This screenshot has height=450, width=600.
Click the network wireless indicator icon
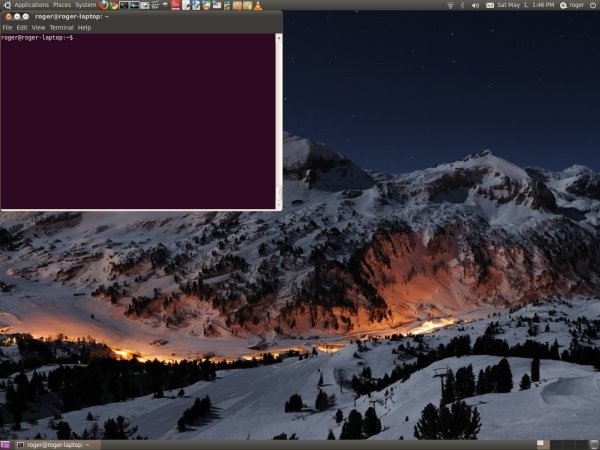(449, 5)
